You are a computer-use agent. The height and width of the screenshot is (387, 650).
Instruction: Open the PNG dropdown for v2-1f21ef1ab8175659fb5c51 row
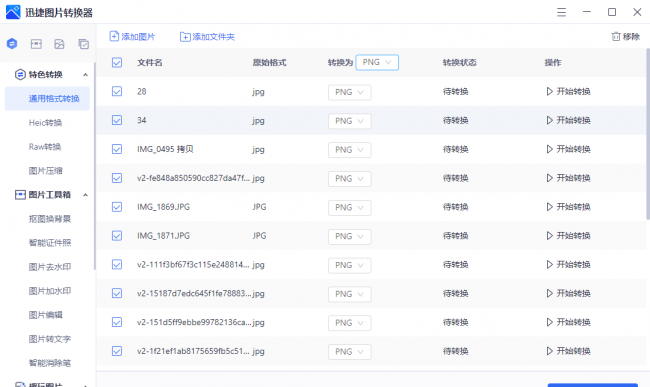coord(349,351)
